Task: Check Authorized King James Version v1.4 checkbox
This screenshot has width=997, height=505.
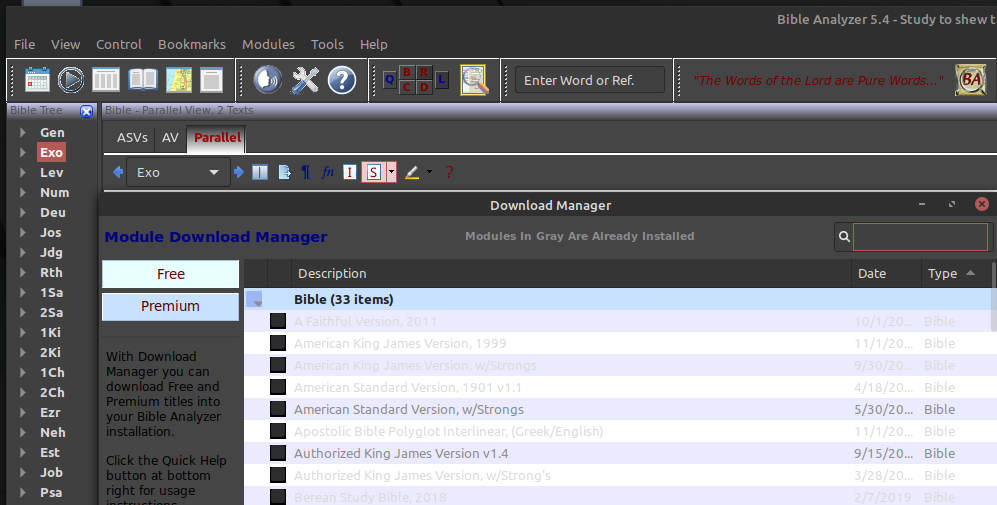Action: 278,453
